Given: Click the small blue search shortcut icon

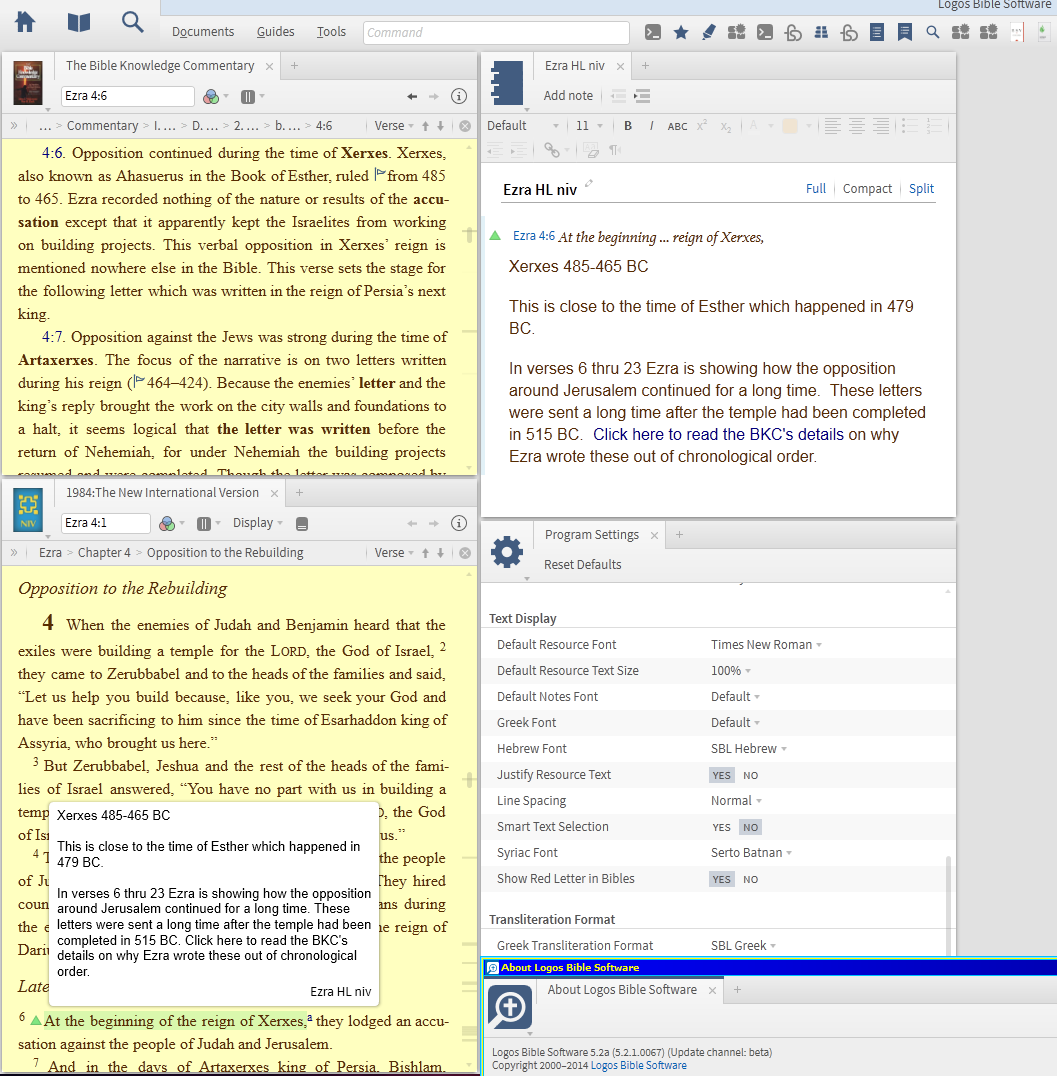Looking at the screenshot, I should tap(932, 32).
